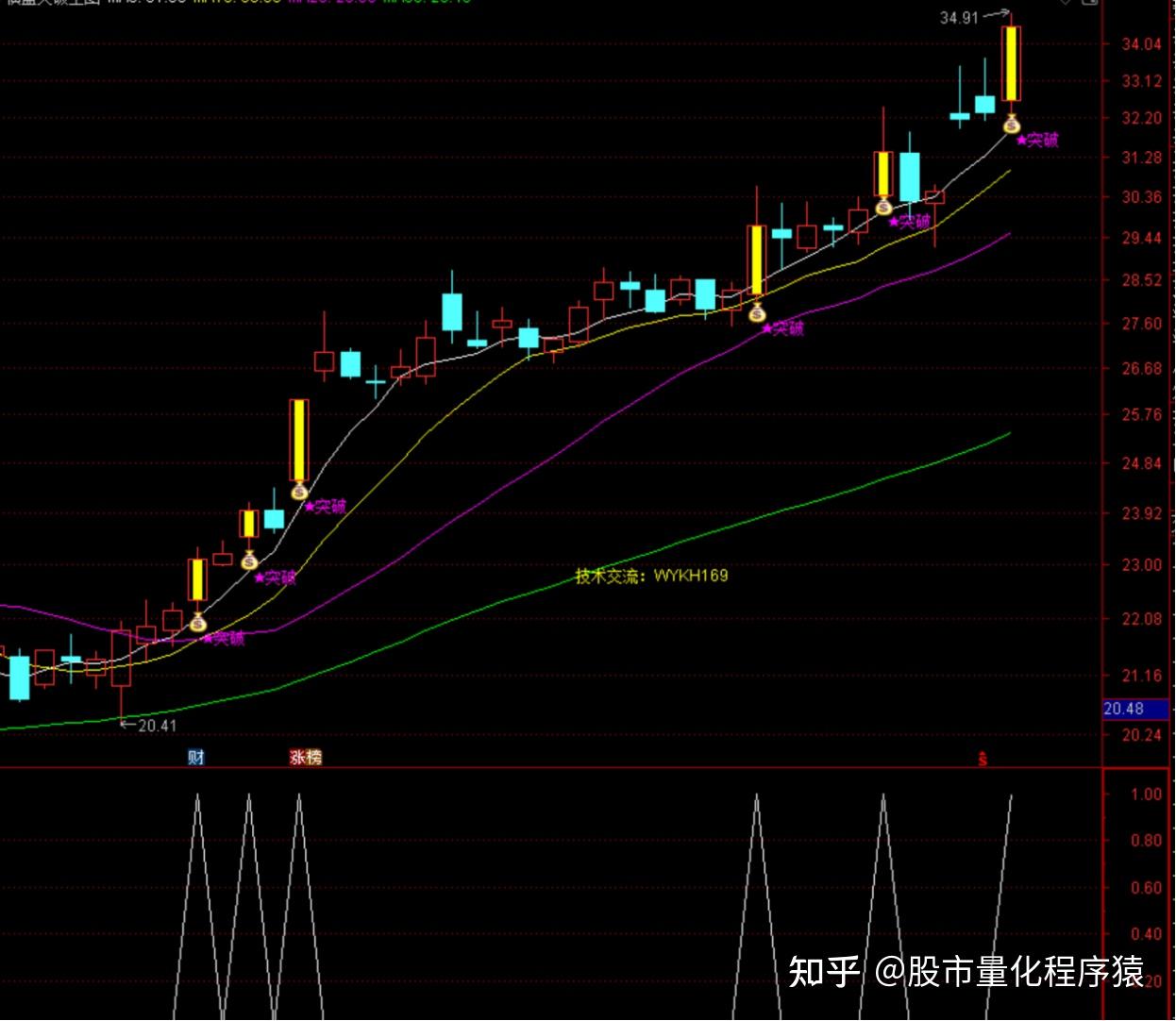Click the money bag signal nearest the 27.60 level
This screenshot has height=1021, width=1176.
[757, 311]
